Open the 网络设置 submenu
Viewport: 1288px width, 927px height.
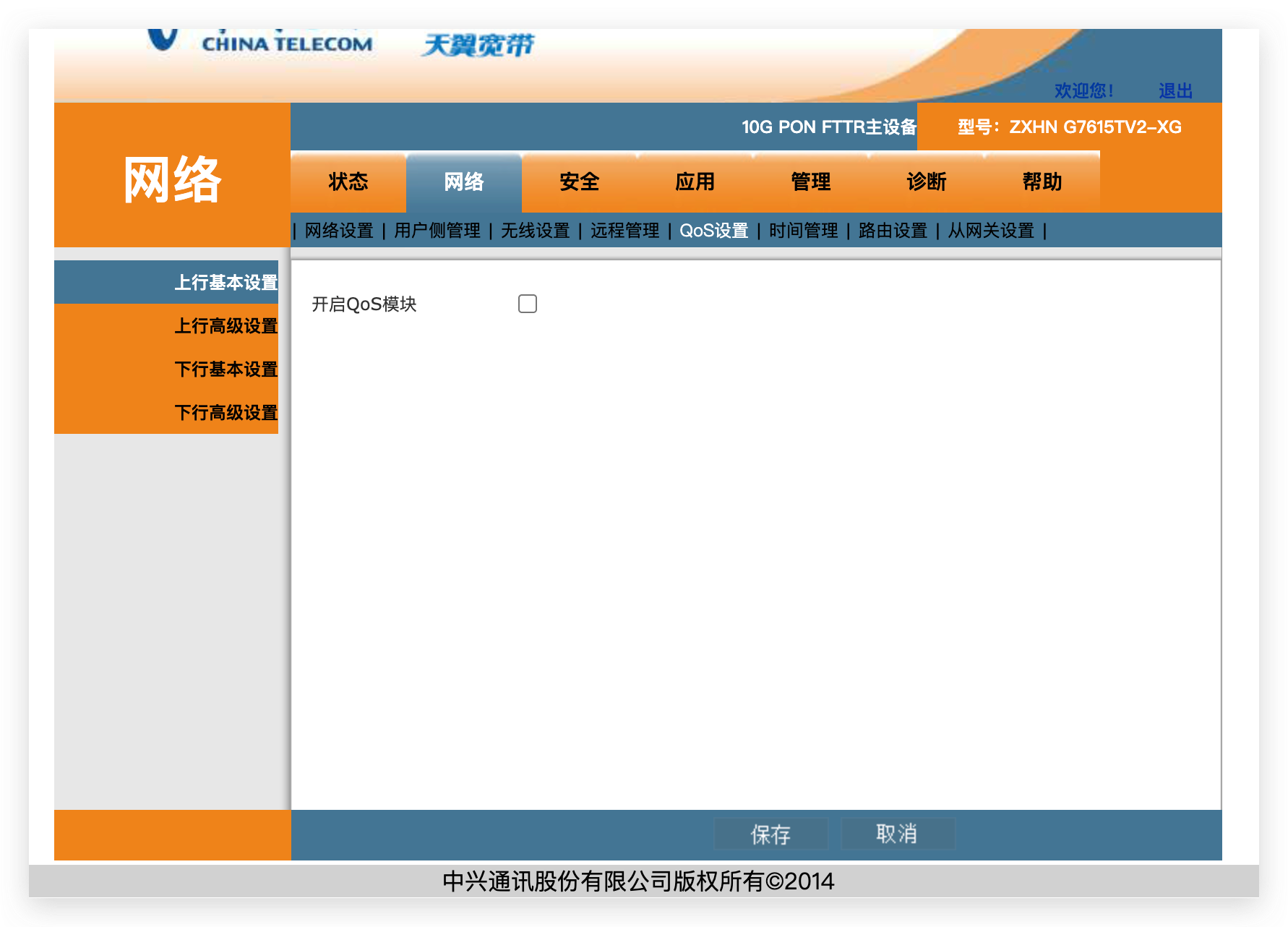coord(339,231)
